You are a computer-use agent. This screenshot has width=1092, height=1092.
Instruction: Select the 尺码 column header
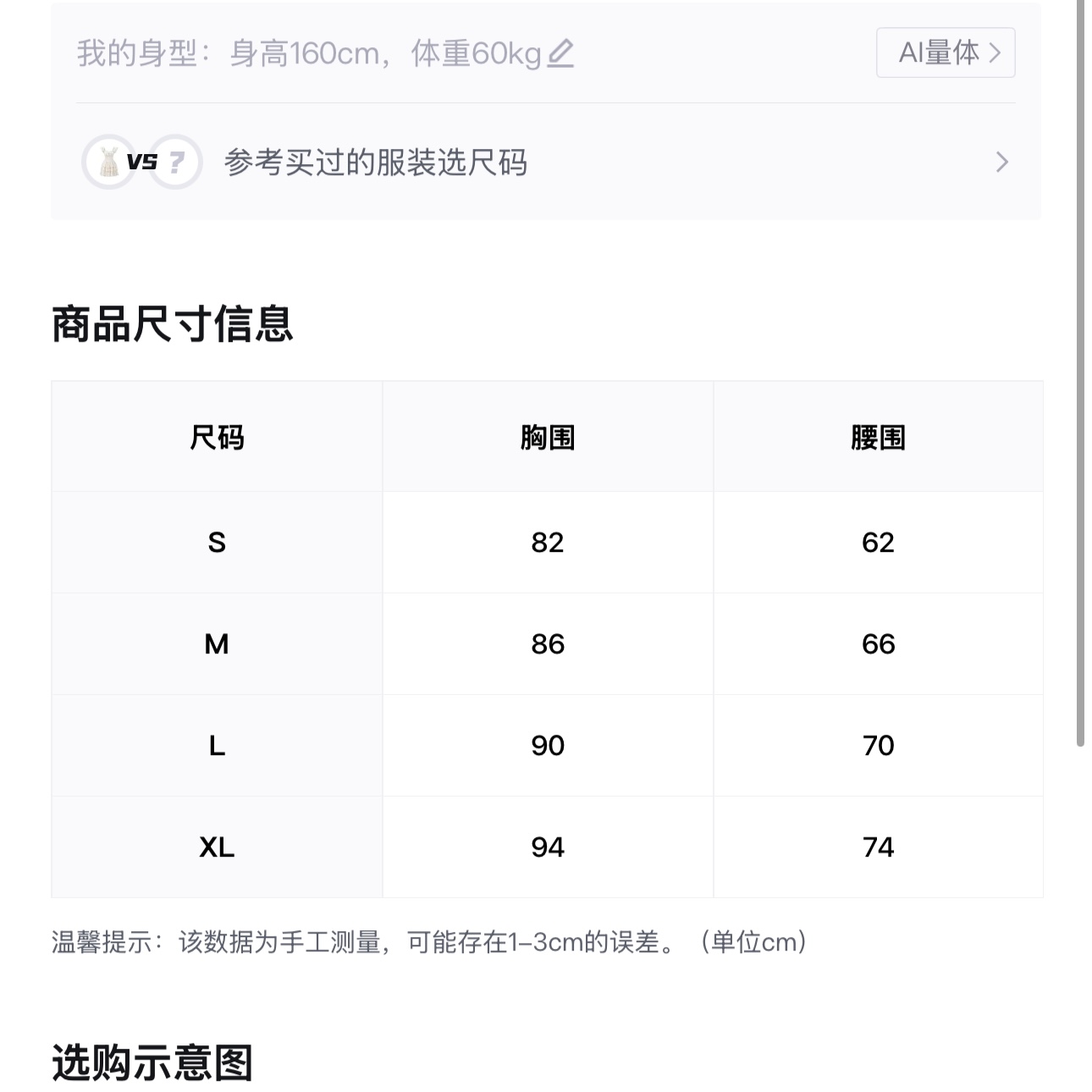pos(217,438)
